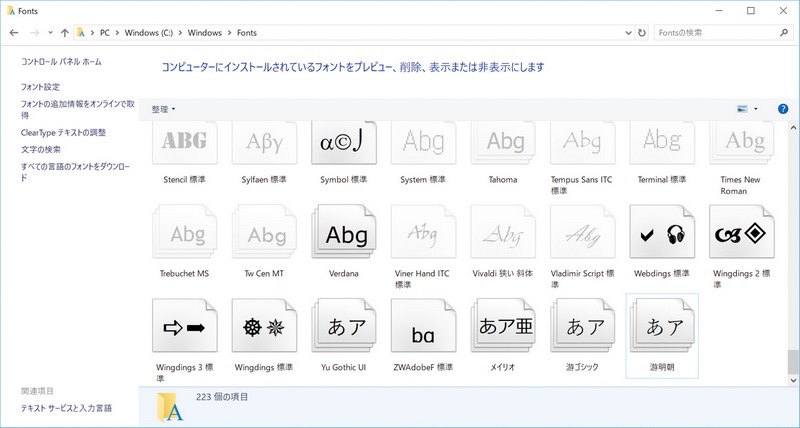The image size is (800, 428).
Task: Select the Wingdings font with wheel symbol
Action: pyautogui.click(x=264, y=325)
